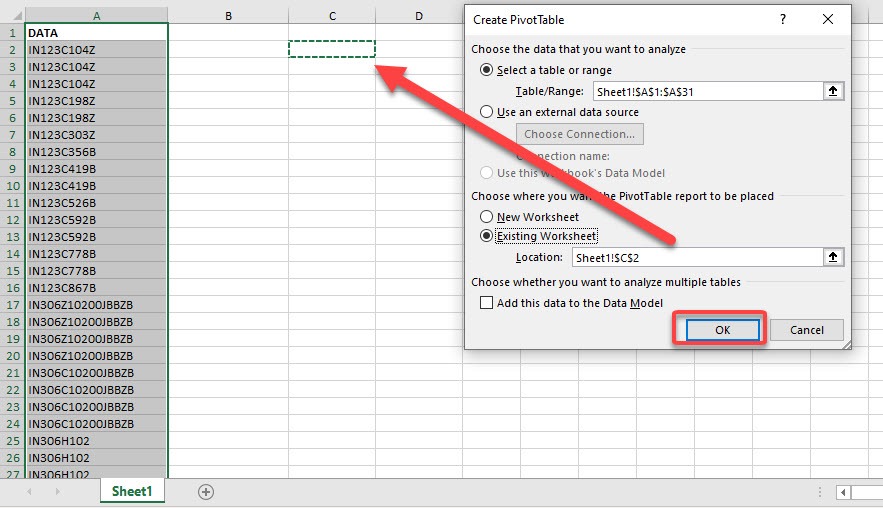Click cell containing IN123C303Z
The image size is (883, 508).
[97, 135]
